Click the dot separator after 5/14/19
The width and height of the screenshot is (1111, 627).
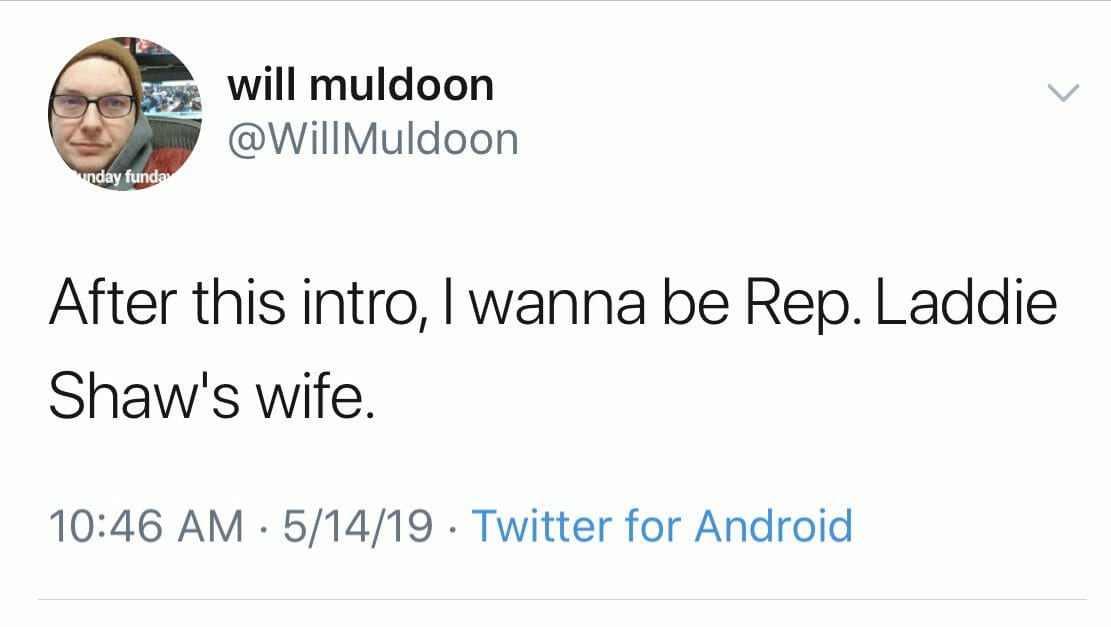[453, 528]
